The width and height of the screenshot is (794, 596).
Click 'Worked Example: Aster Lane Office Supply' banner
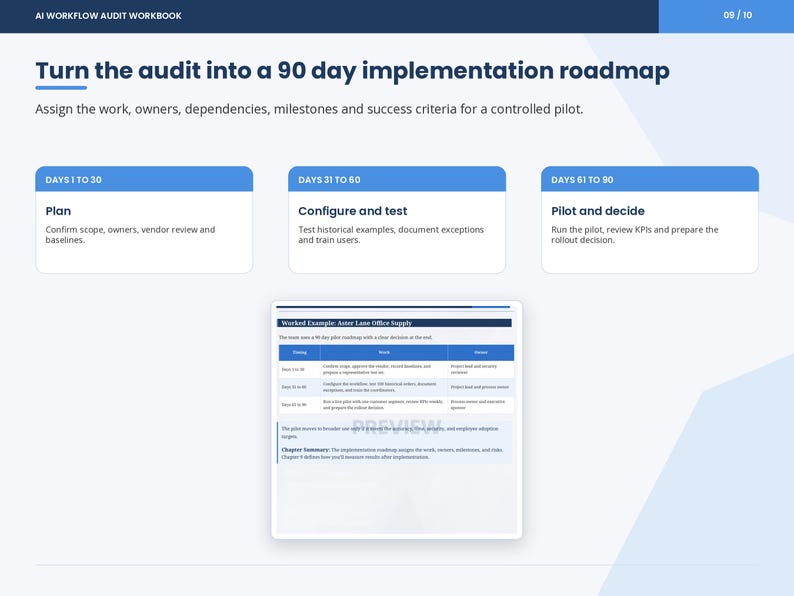coord(394,323)
